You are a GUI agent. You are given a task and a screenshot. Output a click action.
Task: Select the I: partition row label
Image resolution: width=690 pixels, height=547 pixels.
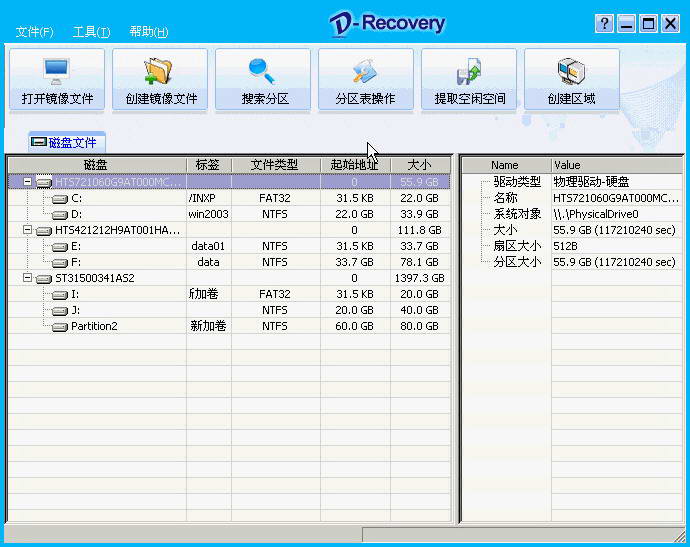pos(75,294)
